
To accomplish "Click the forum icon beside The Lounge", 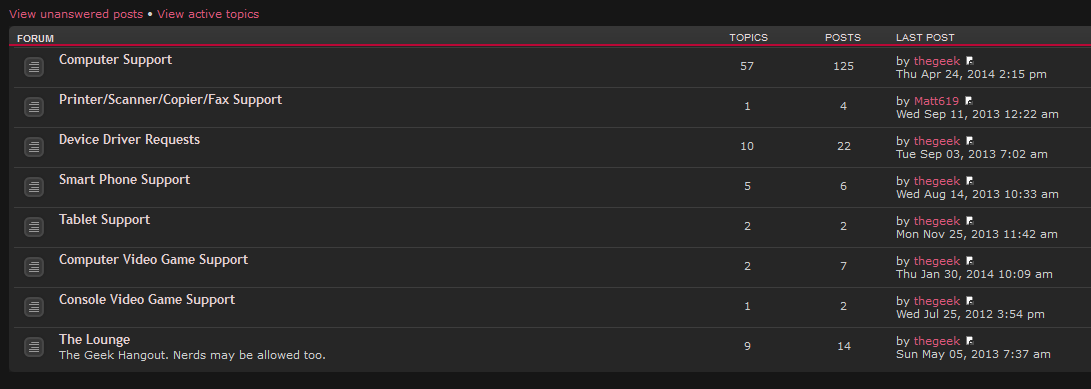I will (34, 347).
